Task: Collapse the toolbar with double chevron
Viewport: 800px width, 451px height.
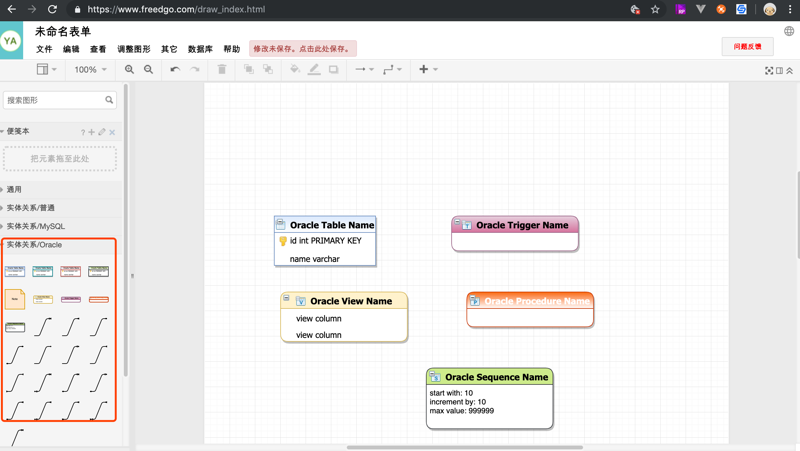Action: (789, 71)
